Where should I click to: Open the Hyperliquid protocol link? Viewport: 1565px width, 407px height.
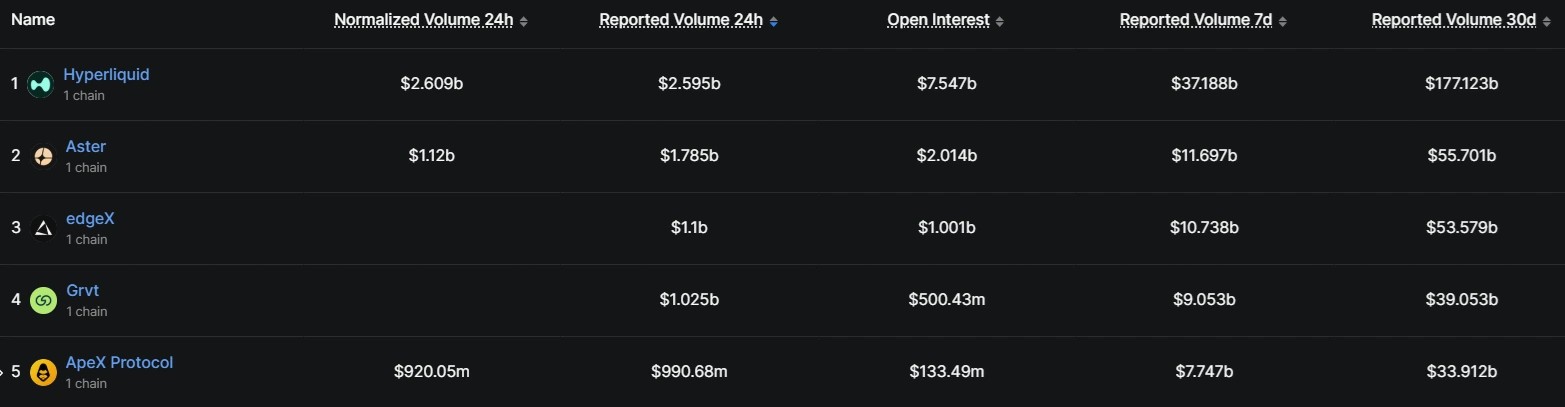tap(106, 75)
